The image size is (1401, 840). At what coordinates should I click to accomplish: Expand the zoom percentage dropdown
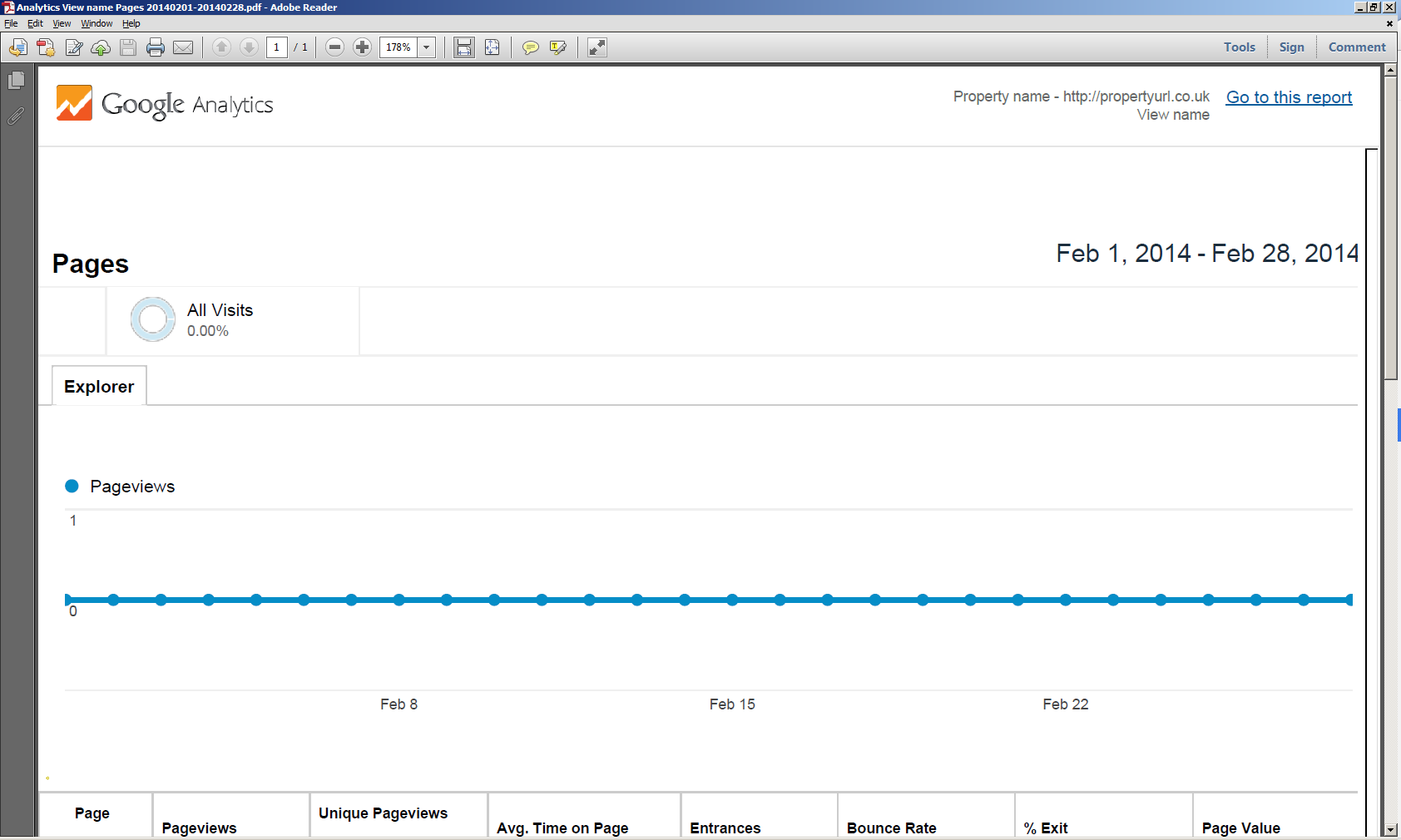pos(427,47)
